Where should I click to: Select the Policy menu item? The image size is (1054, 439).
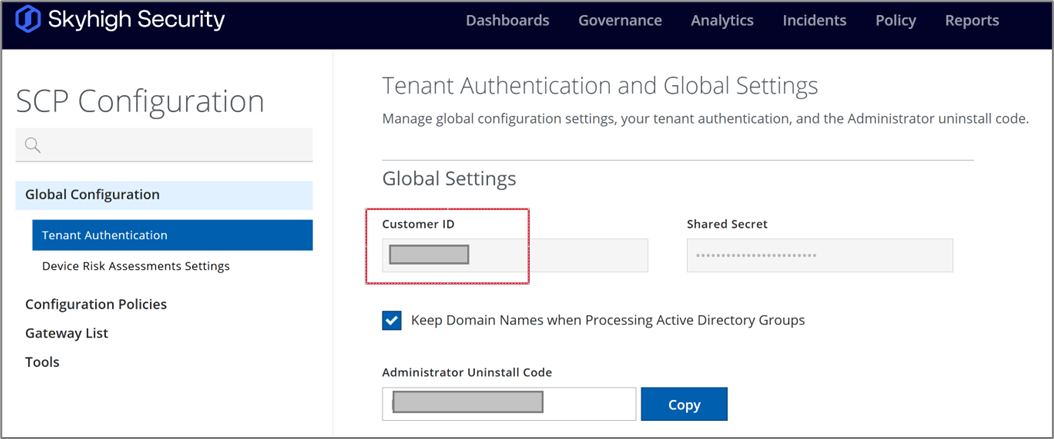tap(895, 20)
